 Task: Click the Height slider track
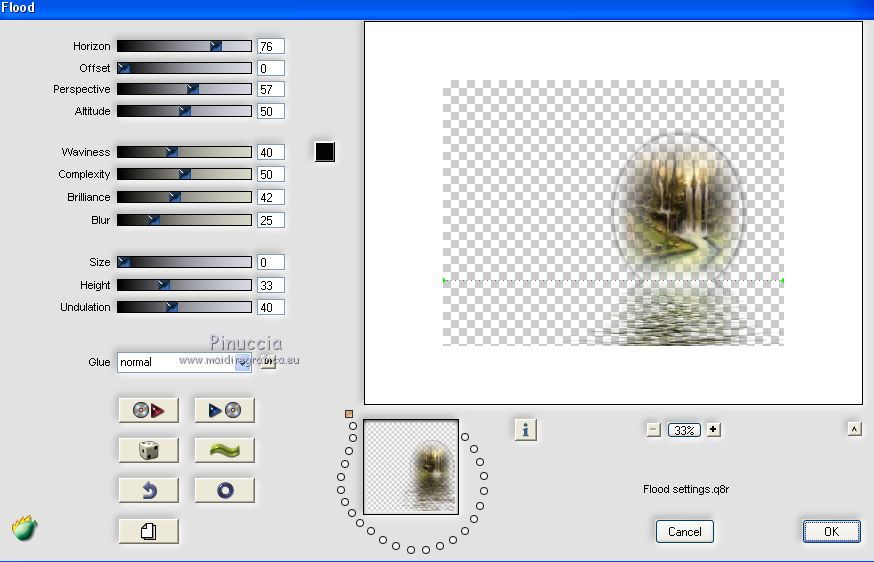(184, 285)
